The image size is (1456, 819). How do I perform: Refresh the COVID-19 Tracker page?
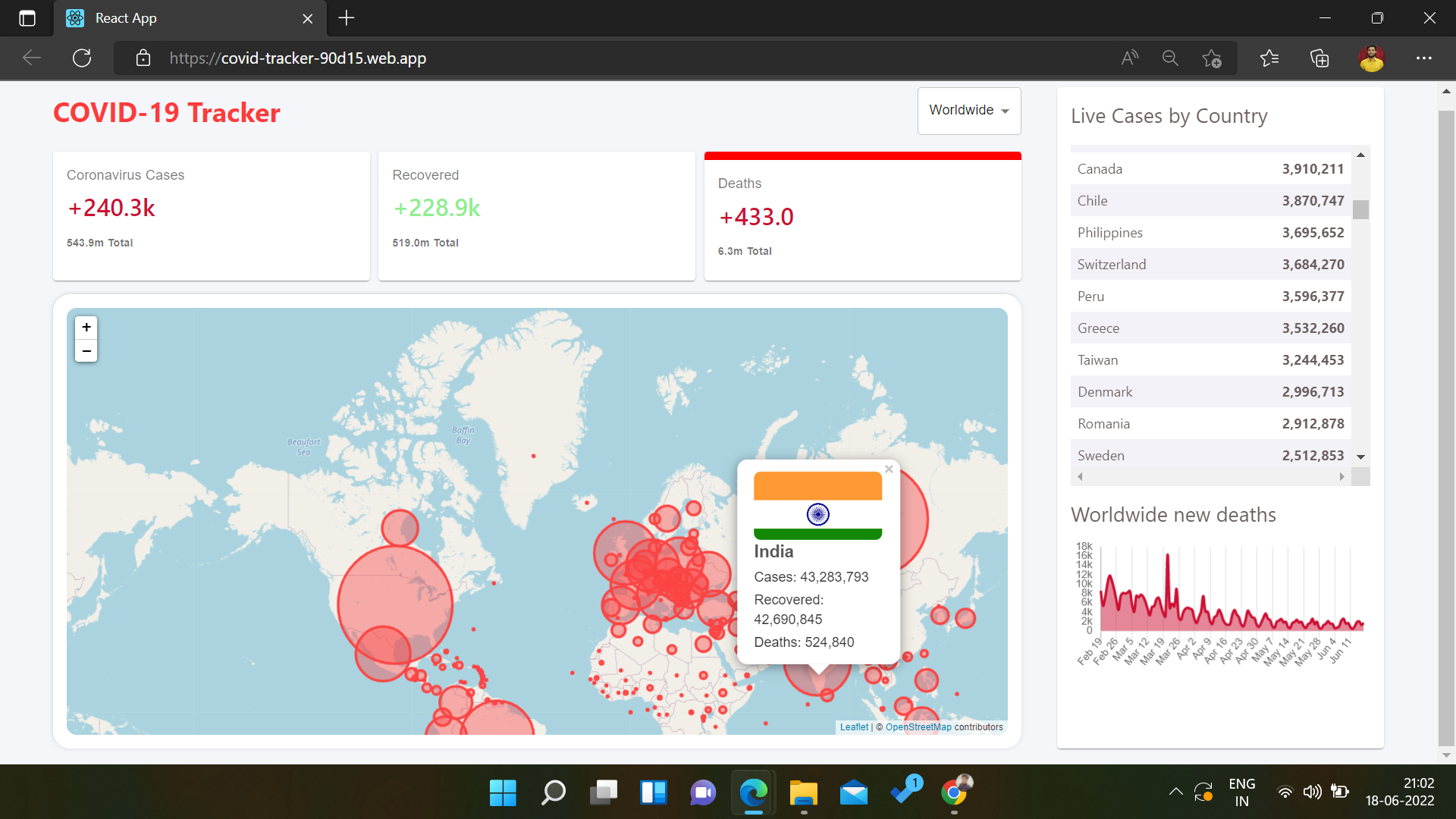coord(81,58)
